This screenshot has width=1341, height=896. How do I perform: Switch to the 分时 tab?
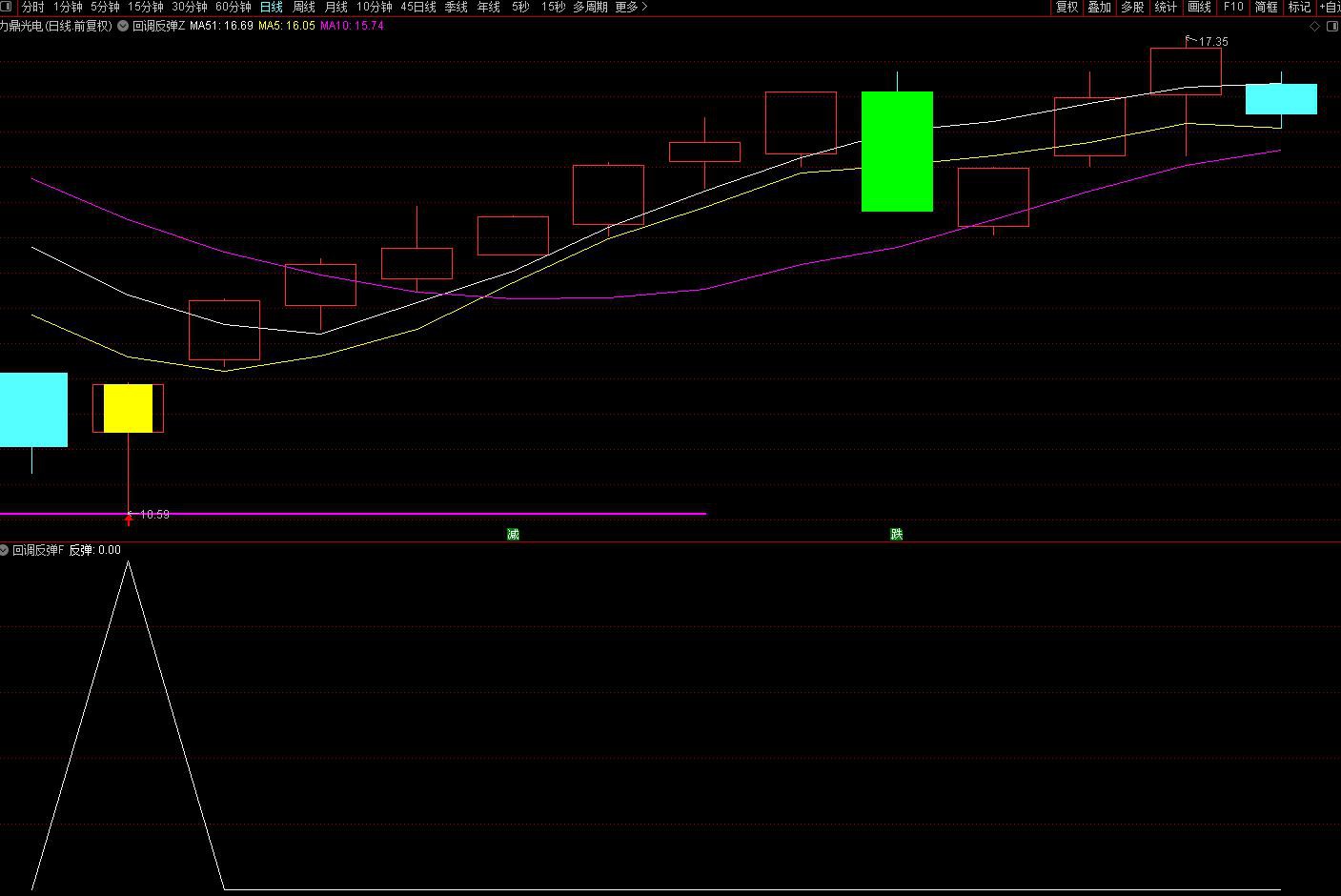33,7
